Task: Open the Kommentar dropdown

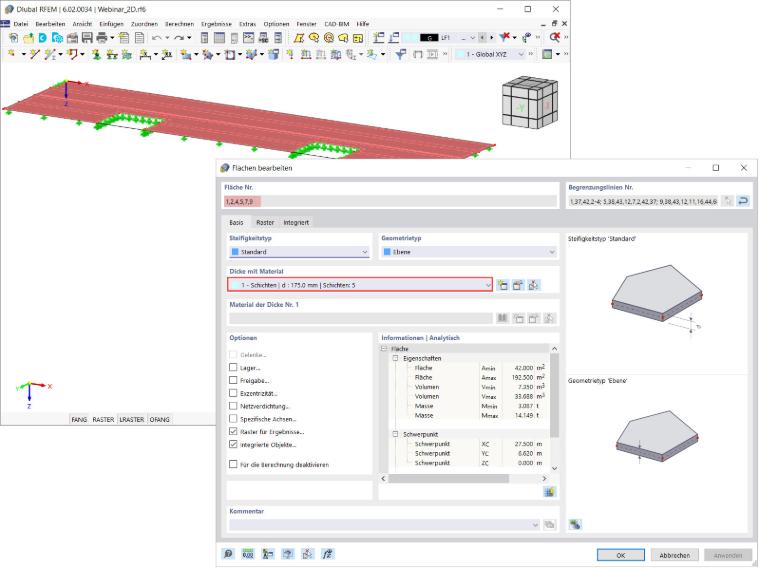Action: pos(535,524)
